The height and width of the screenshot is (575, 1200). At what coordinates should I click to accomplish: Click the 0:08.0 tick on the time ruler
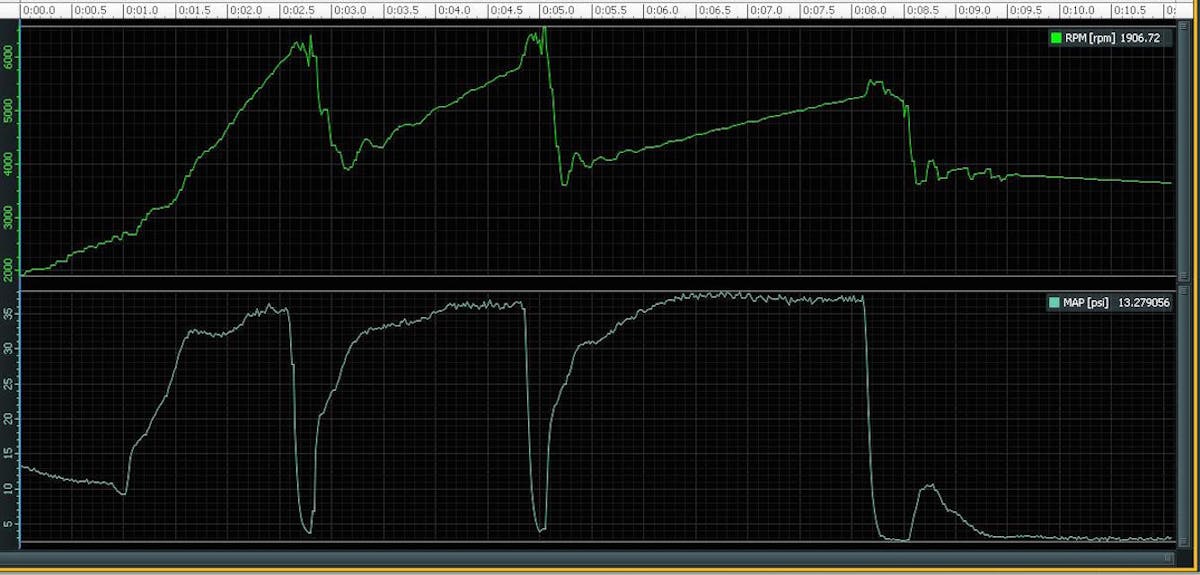(x=868, y=10)
